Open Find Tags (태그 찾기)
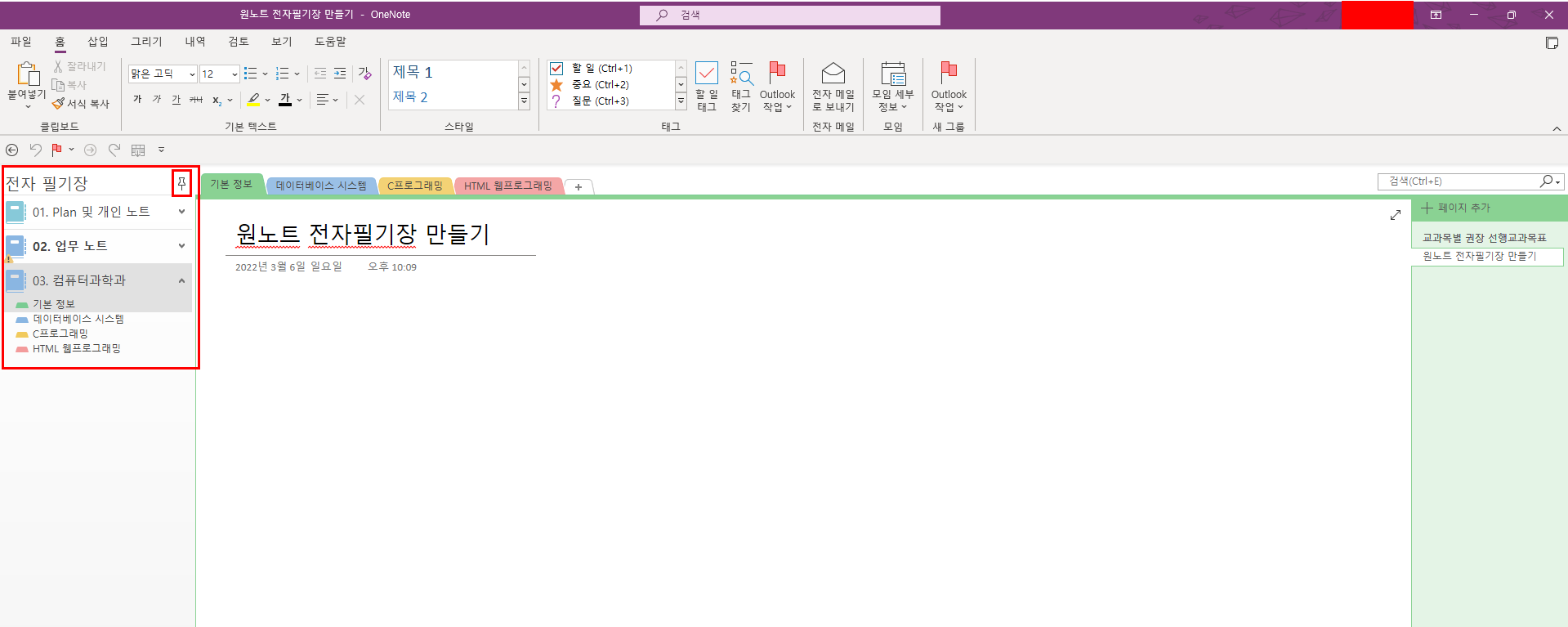1568x627 pixels. tap(741, 87)
